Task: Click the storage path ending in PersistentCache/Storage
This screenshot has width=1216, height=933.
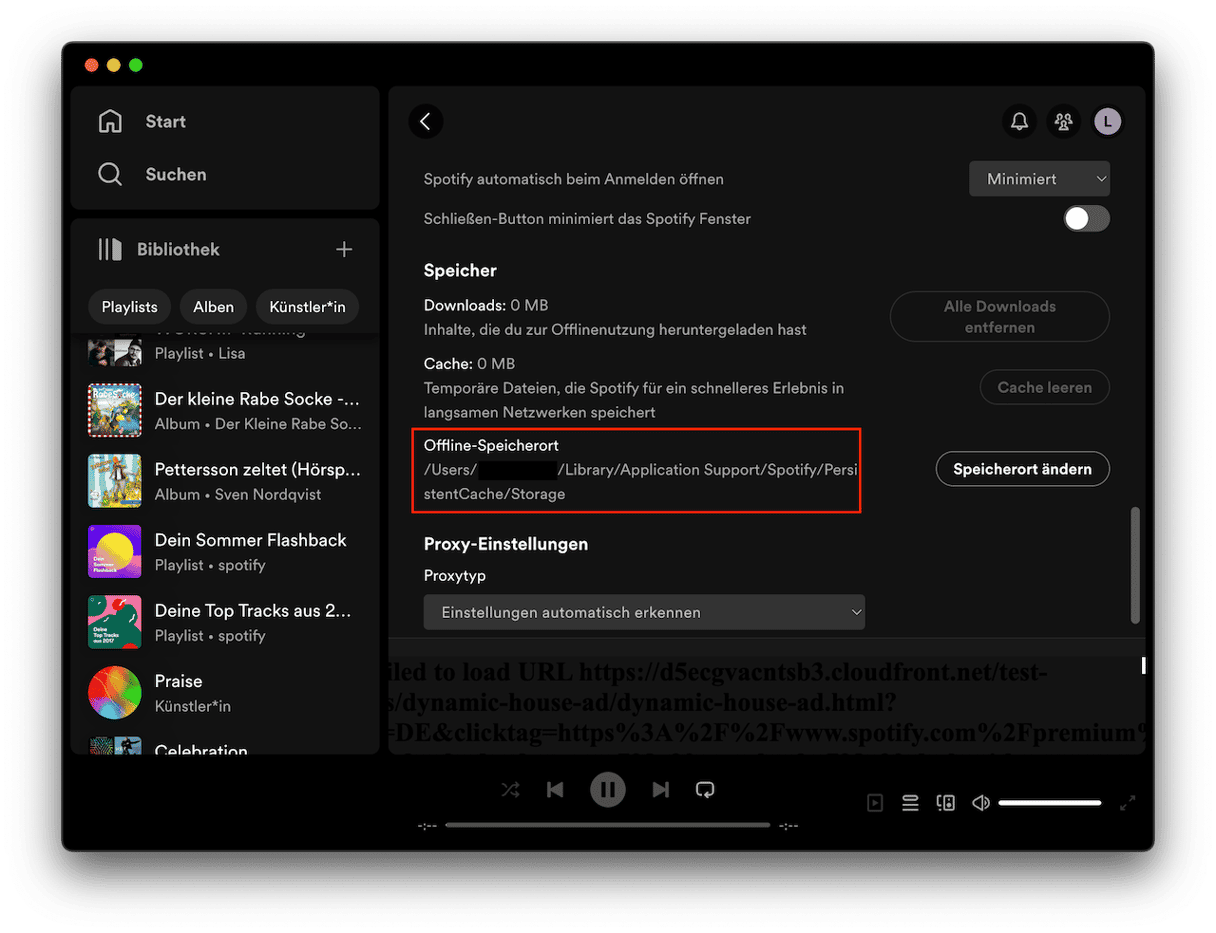Action: point(641,481)
